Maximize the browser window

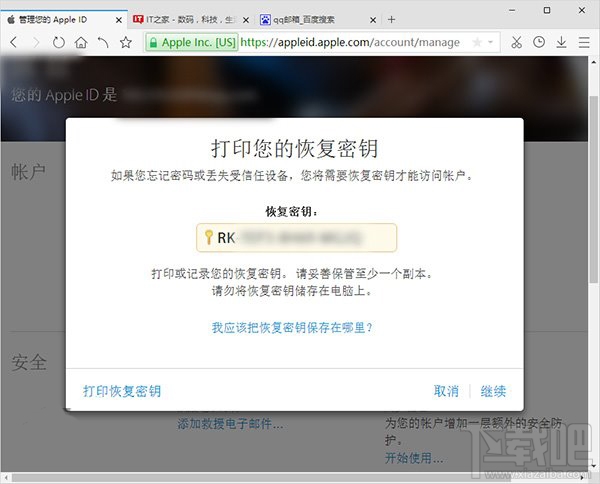pyautogui.click(x=547, y=10)
